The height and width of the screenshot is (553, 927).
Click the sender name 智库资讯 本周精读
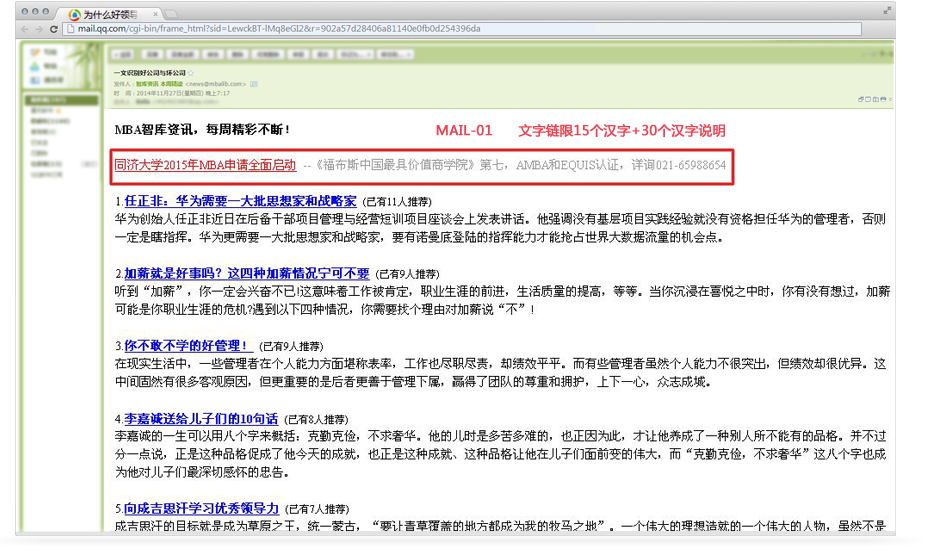click(159, 84)
